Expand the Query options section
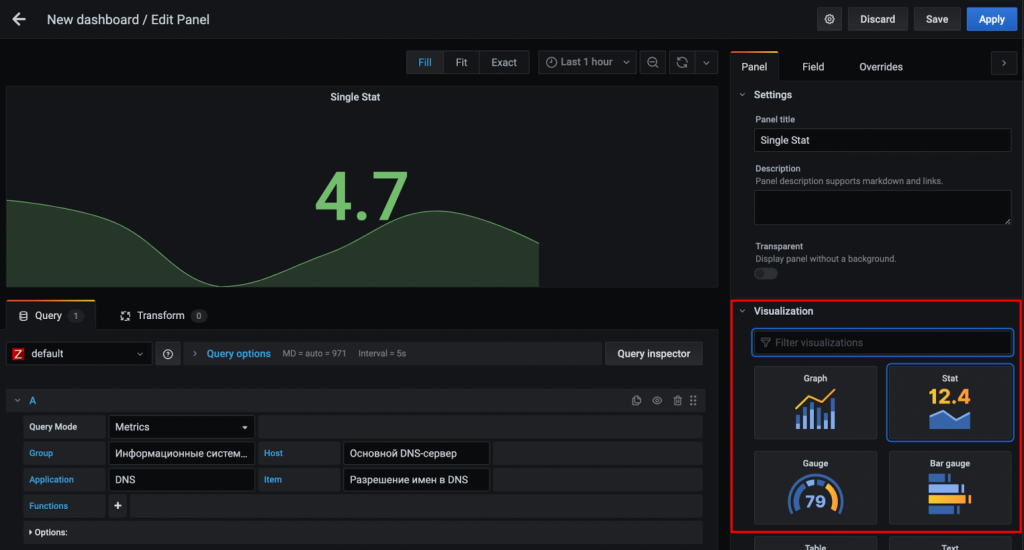Image resolution: width=1024 pixels, height=550 pixels. pyautogui.click(x=237, y=354)
